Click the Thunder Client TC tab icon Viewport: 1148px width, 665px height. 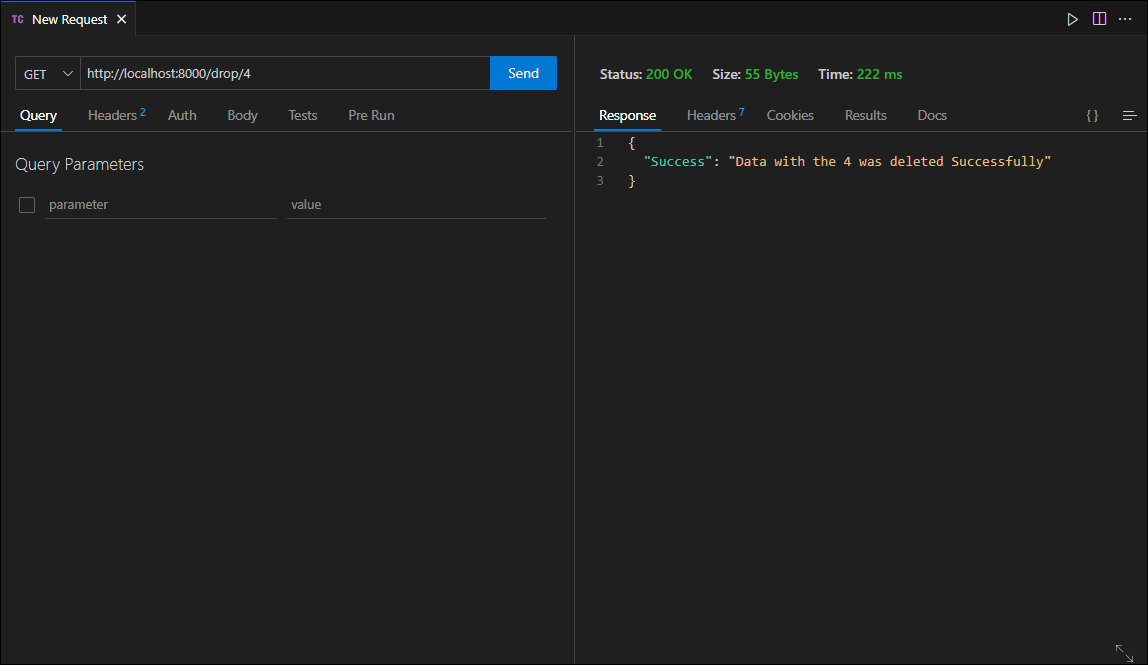(x=18, y=19)
